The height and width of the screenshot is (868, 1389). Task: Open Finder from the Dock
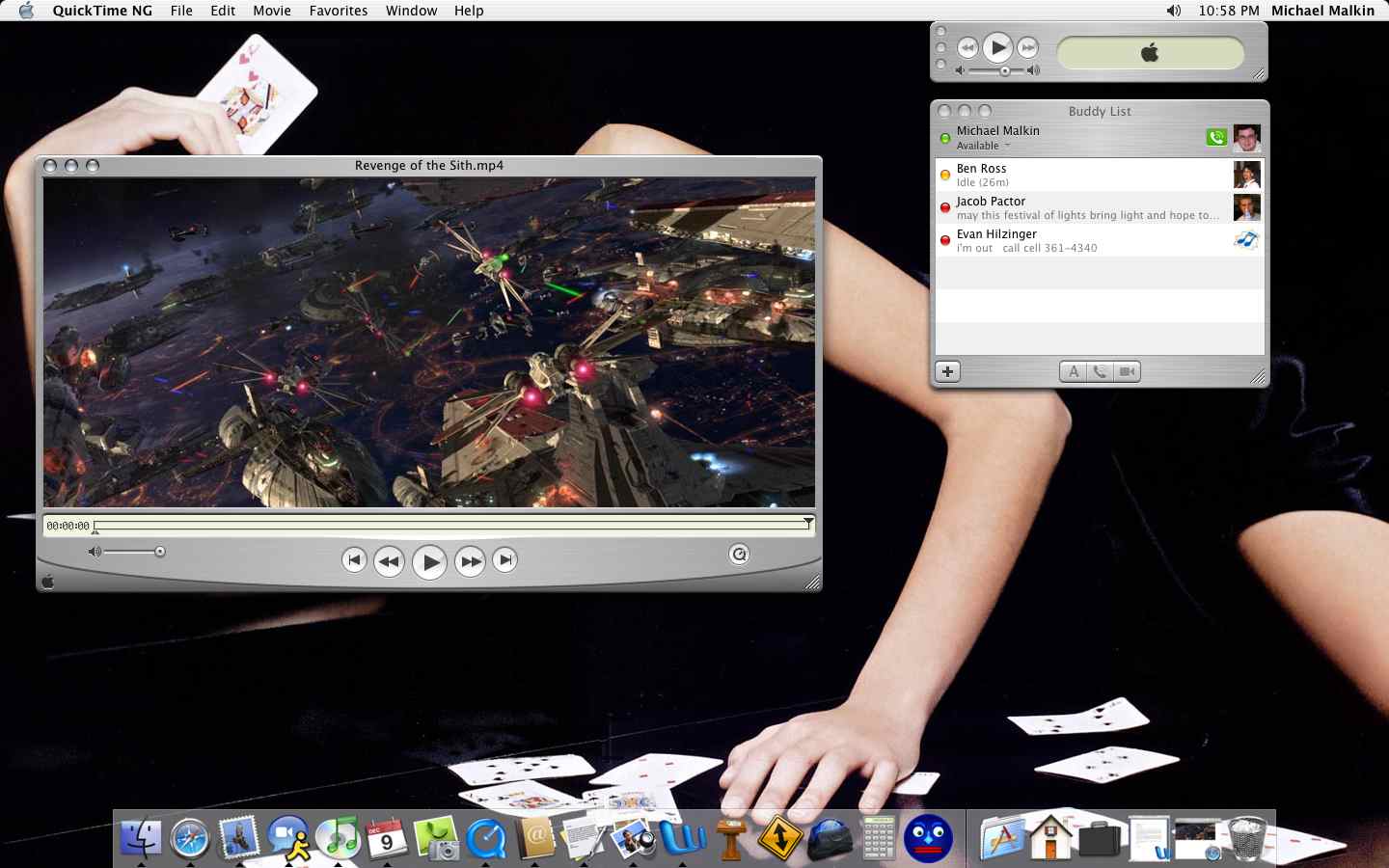(141, 837)
